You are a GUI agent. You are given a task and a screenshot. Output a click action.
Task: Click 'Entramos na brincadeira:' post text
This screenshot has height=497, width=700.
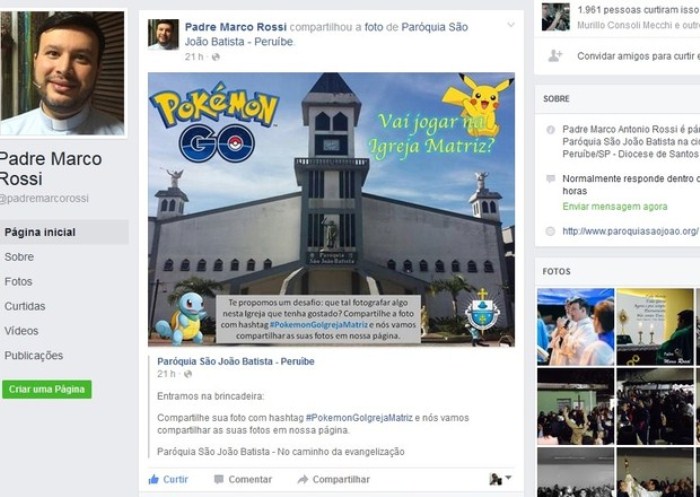(x=210, y=396)
